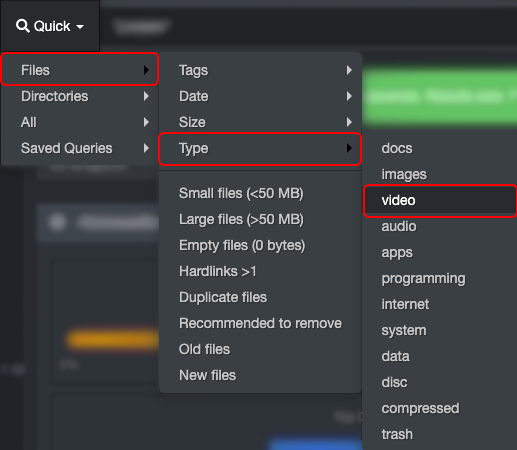
Task: Expand the Tags submenu arrow
Action: pyautogui.click(x=349, y=70)
